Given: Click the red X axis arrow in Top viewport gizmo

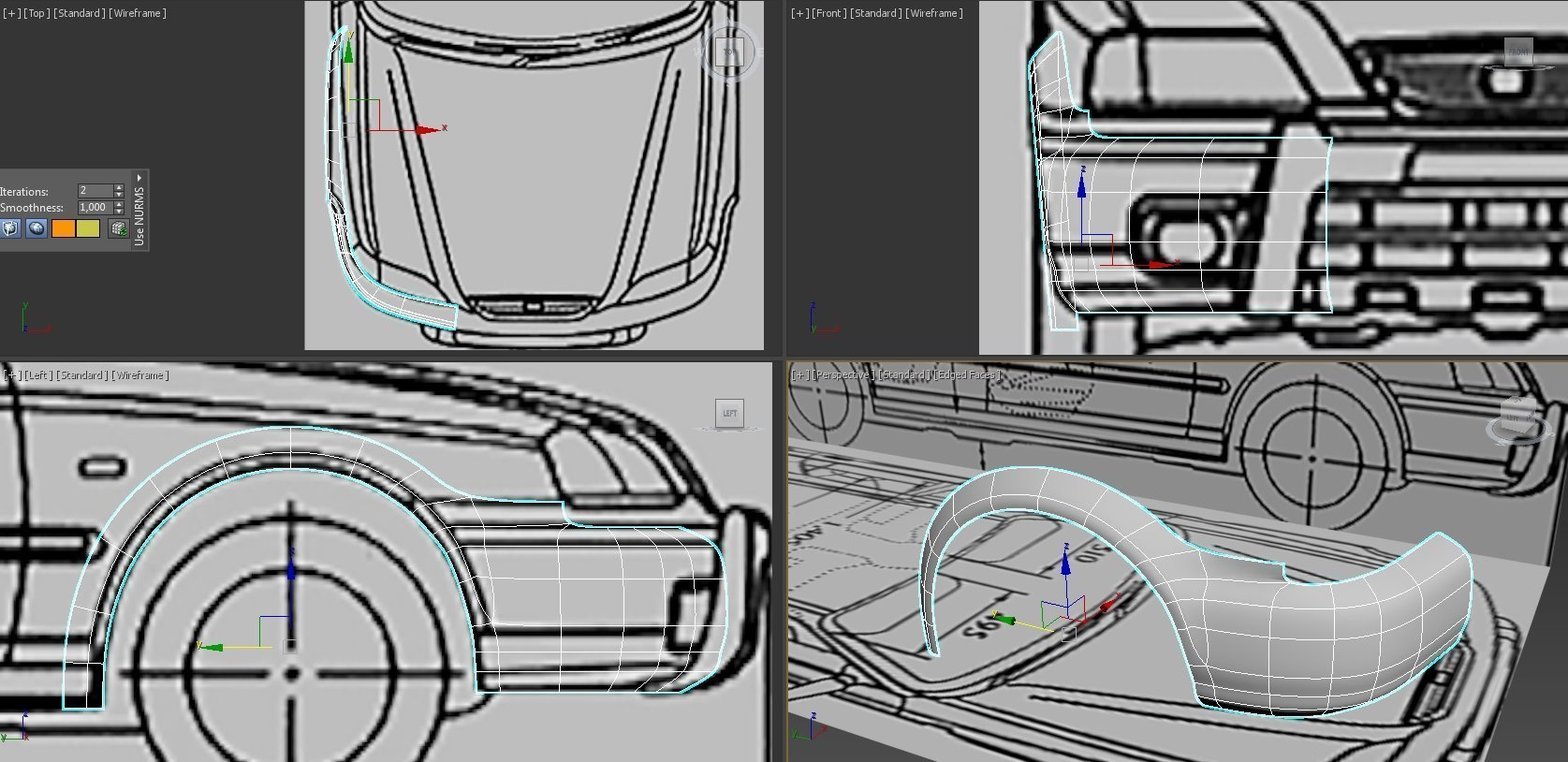Looking at the screenshot, I should (429, 129).
